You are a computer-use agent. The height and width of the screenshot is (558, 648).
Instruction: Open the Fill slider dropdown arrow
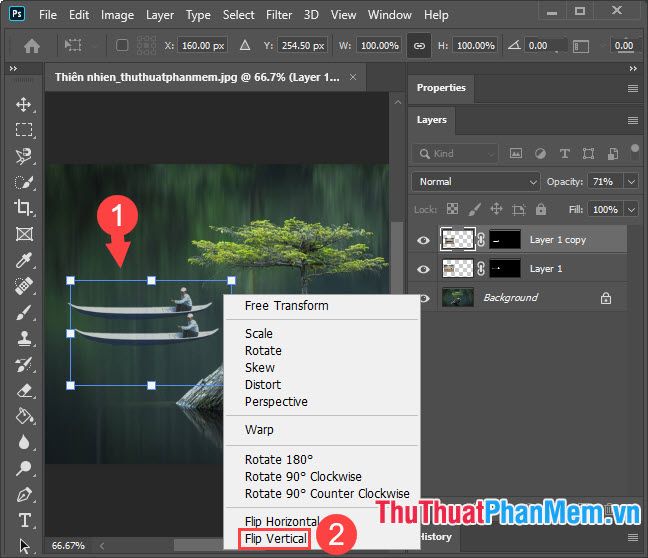(631, 210)
